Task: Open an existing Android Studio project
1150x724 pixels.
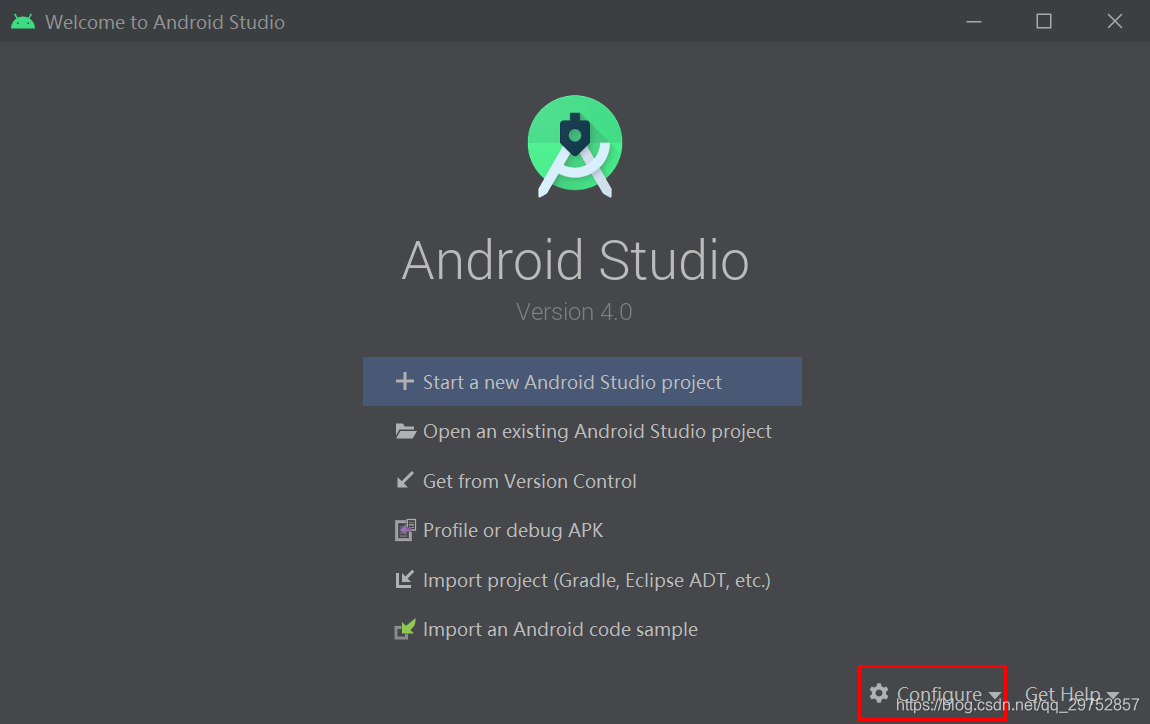Action: [x=597, y=431]
